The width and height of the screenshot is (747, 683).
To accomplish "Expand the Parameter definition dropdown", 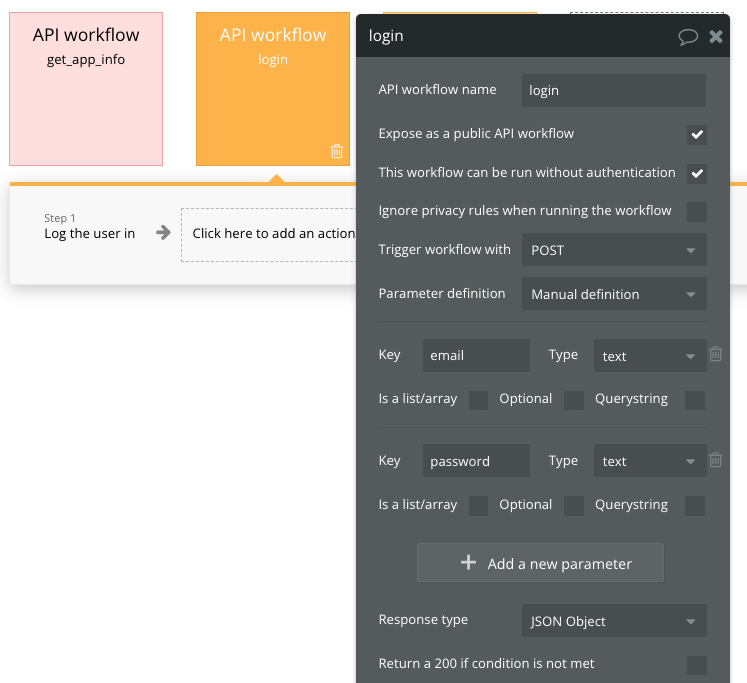I will click(x=614, y=294).
